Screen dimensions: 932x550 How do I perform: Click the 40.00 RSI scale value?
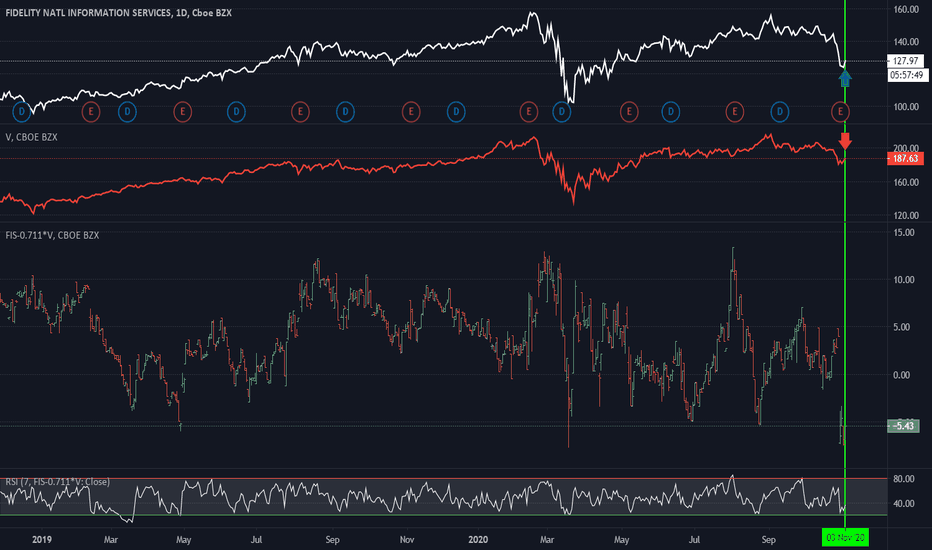pos(903,503)
